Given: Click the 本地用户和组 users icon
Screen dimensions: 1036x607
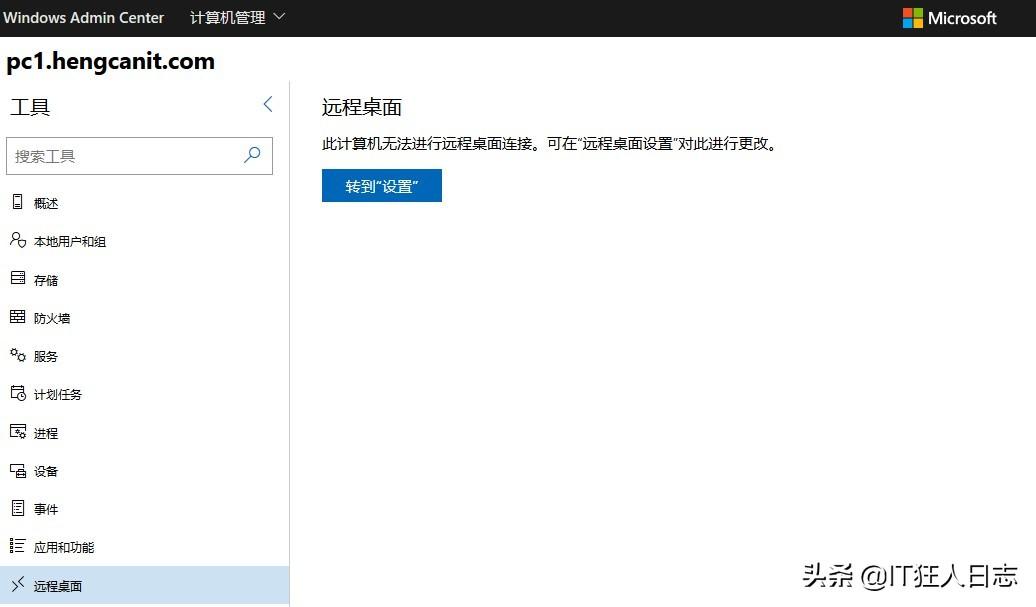Looking at the screenshot, I should coord(18,240).
